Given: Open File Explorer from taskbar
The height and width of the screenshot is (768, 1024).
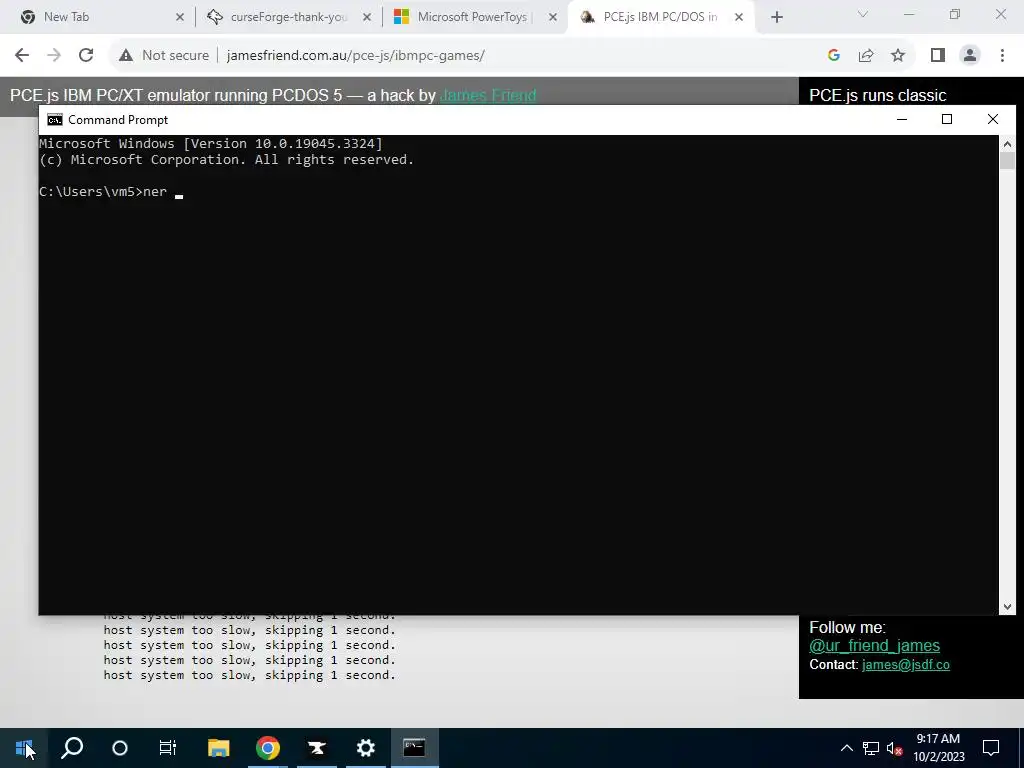Looking at the screenshot, I should pos(219,748).
